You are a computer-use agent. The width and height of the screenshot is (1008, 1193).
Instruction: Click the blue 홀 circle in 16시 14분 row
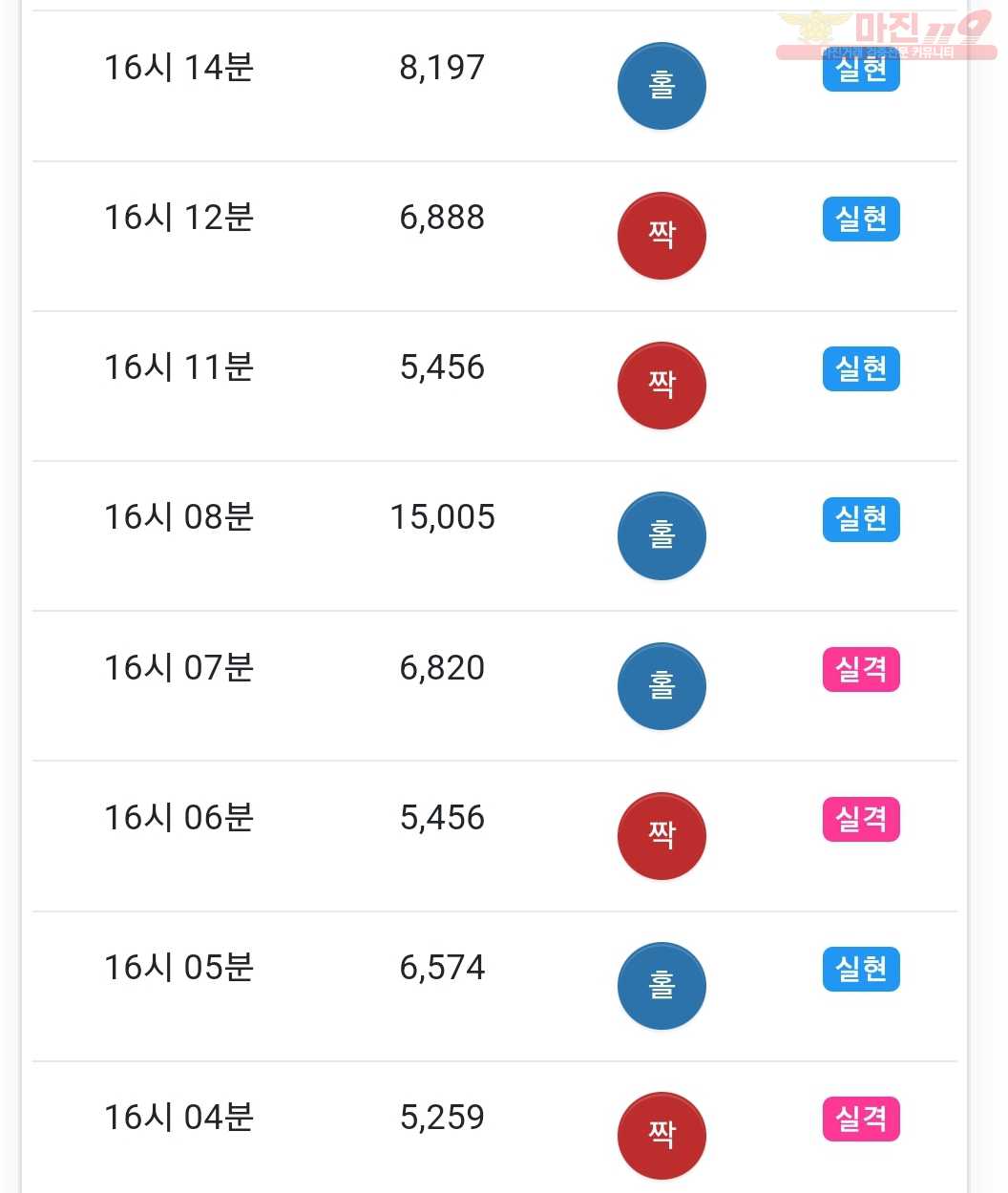pos(661,86)
